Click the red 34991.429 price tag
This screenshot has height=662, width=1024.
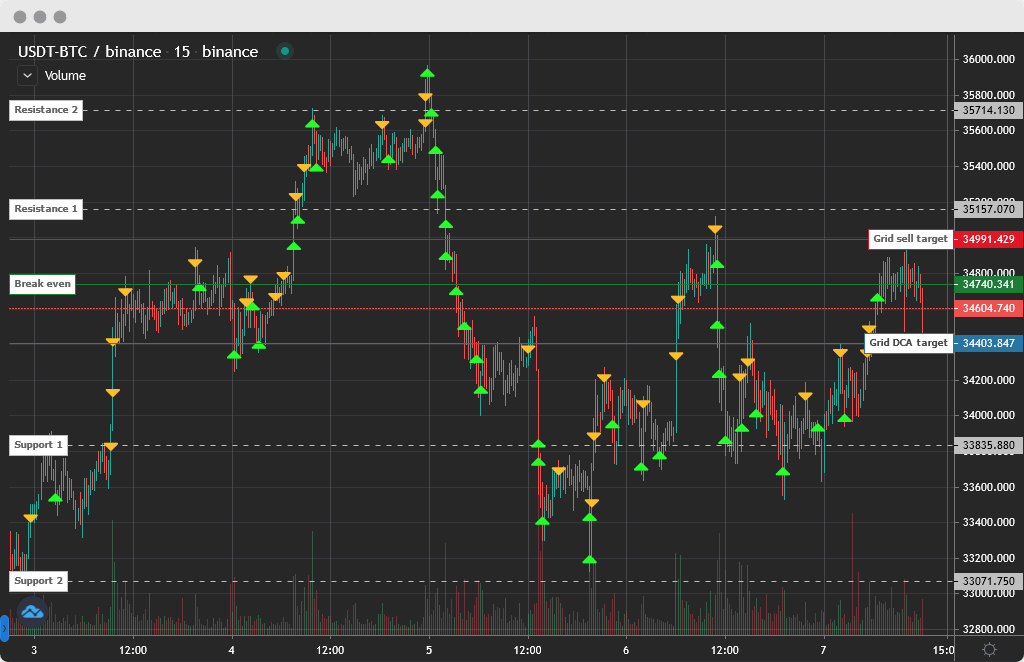tap(988, 239)
